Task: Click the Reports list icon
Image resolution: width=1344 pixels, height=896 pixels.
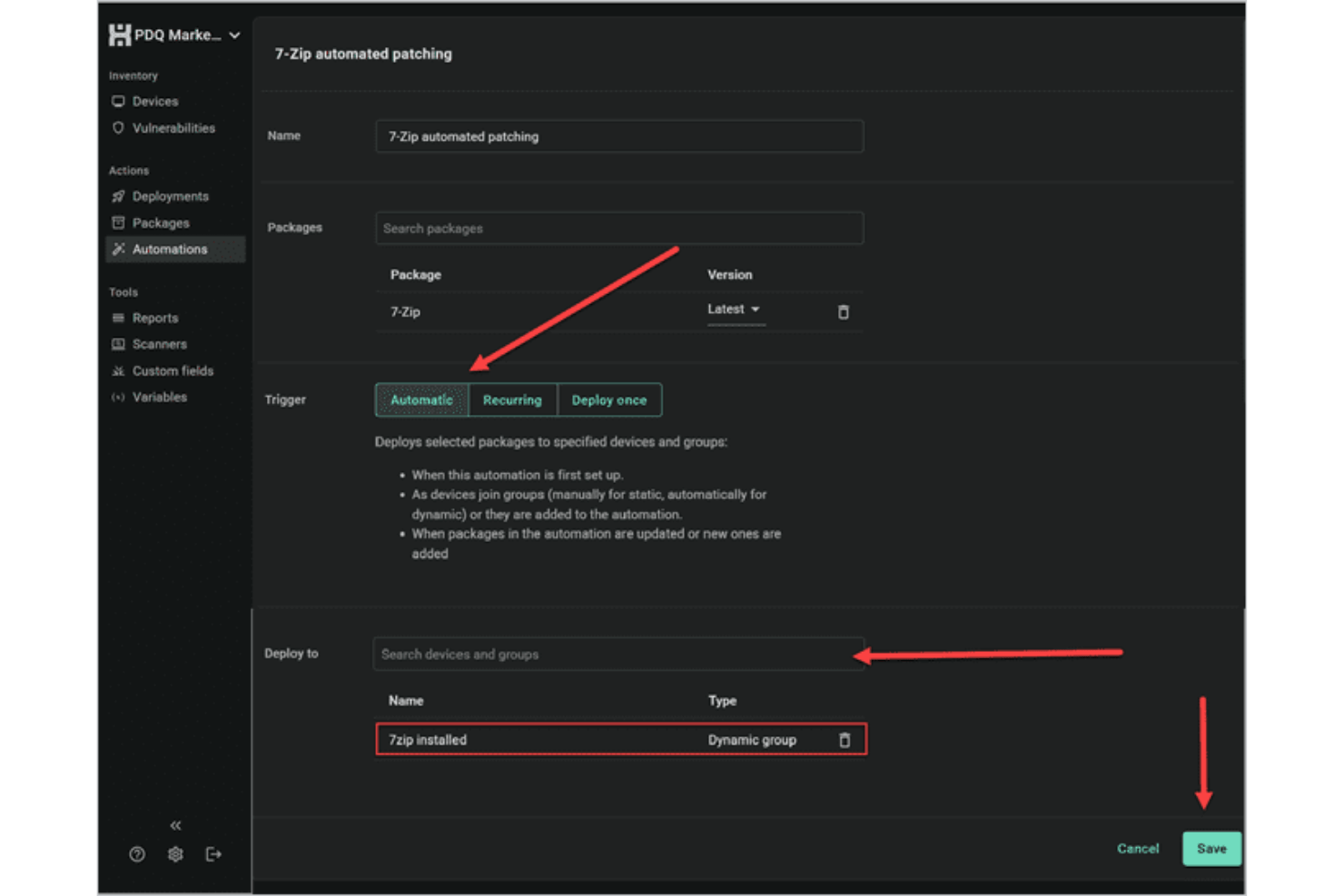Action: coord(118,318)
